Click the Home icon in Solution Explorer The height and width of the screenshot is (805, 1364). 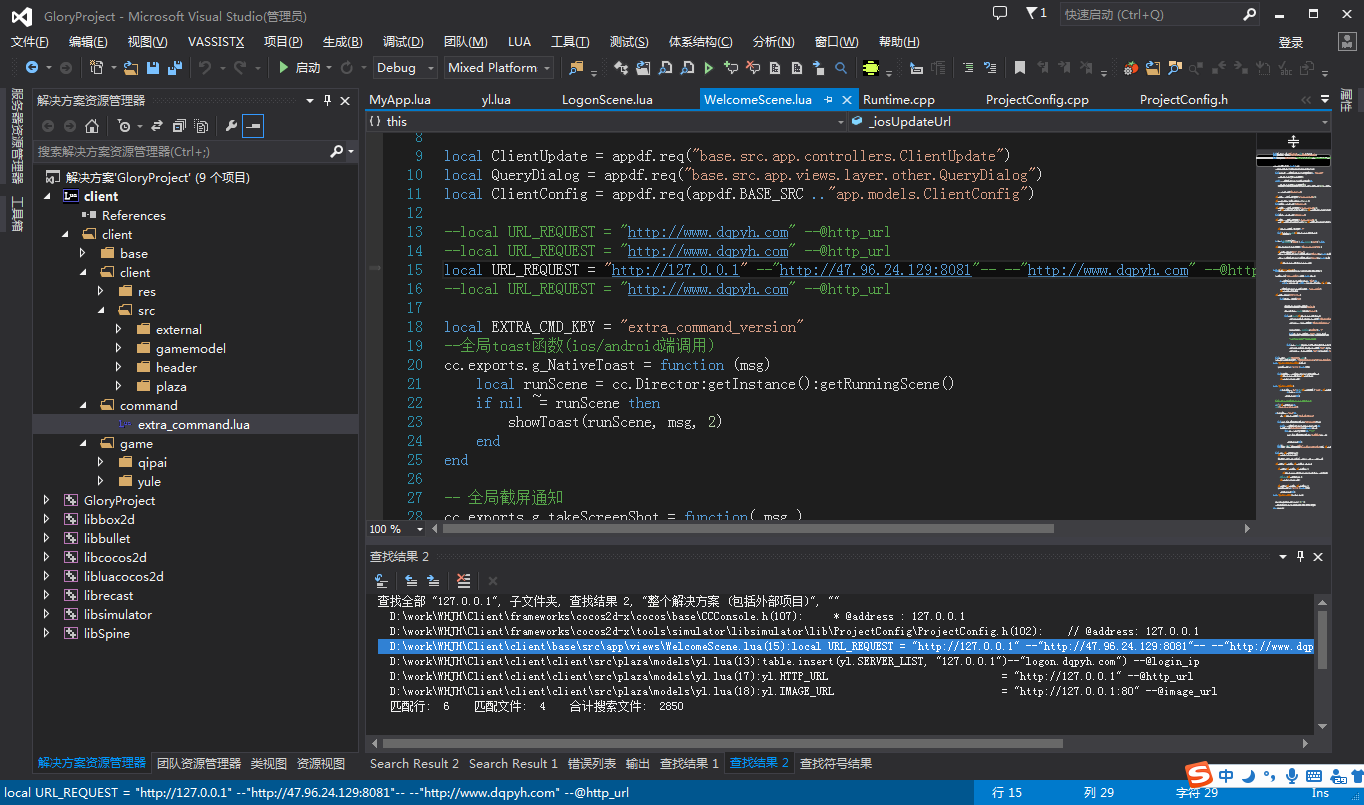92,126
